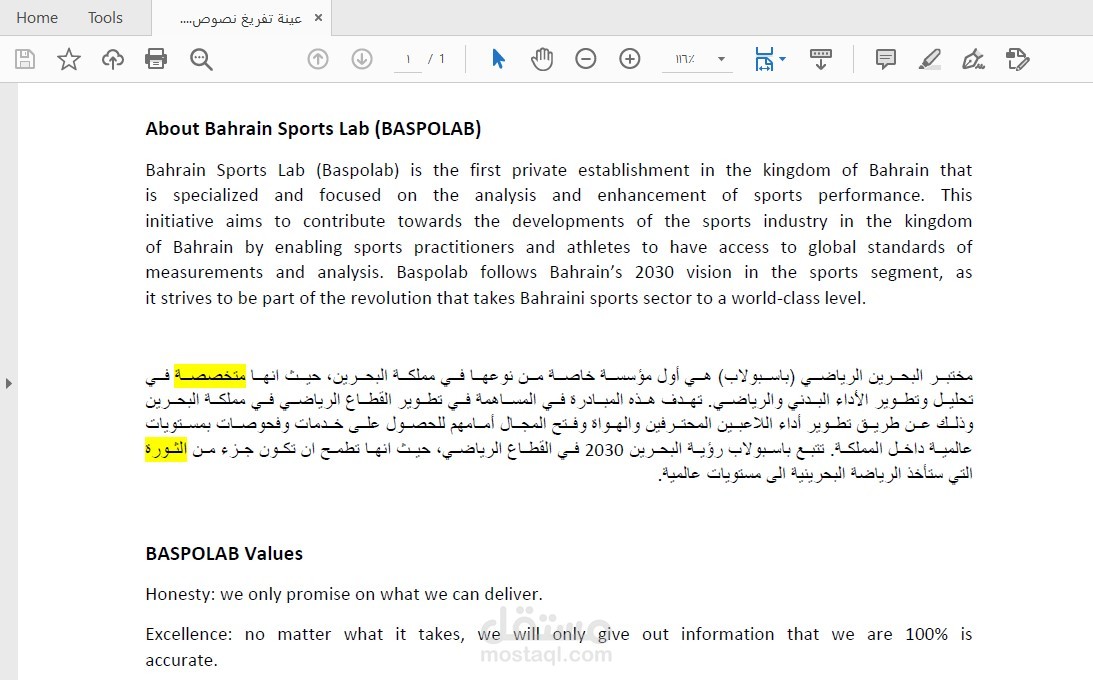Click the line starting with Honesty
This screenshot has width=1093, height=680.
click(344, 594)
